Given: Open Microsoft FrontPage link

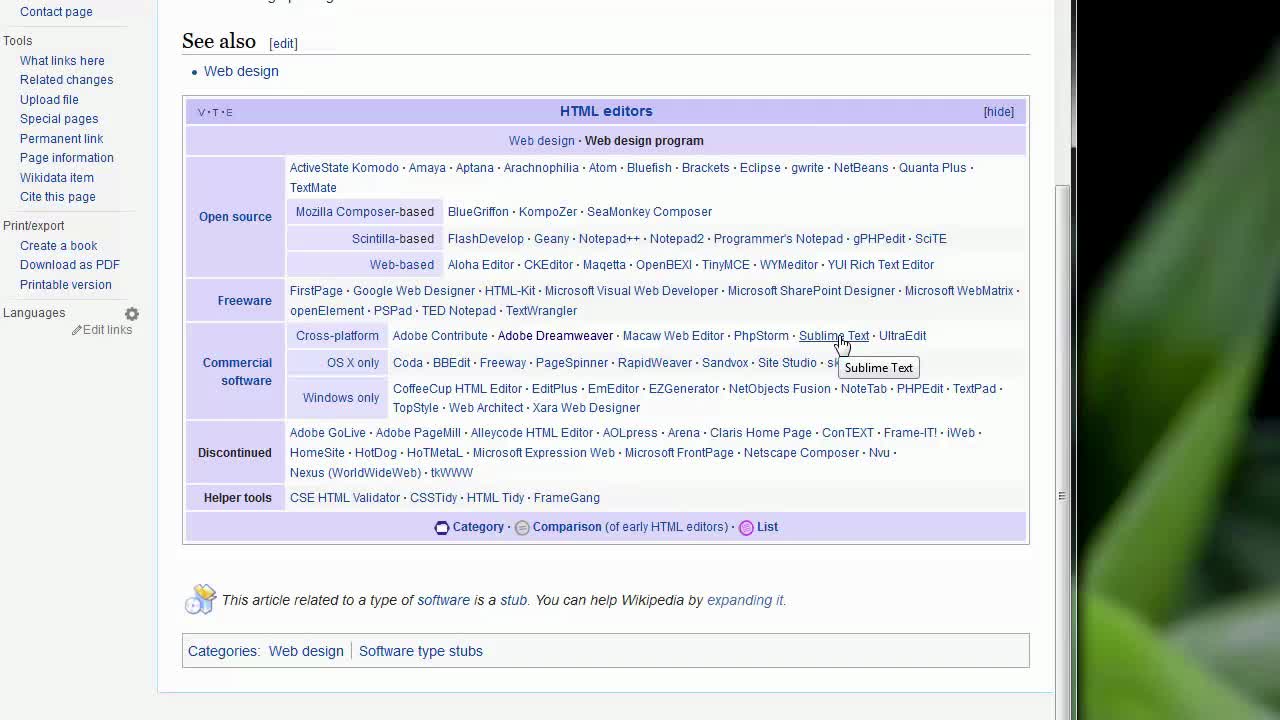Looking at the screenshot, I should (679, 453).
